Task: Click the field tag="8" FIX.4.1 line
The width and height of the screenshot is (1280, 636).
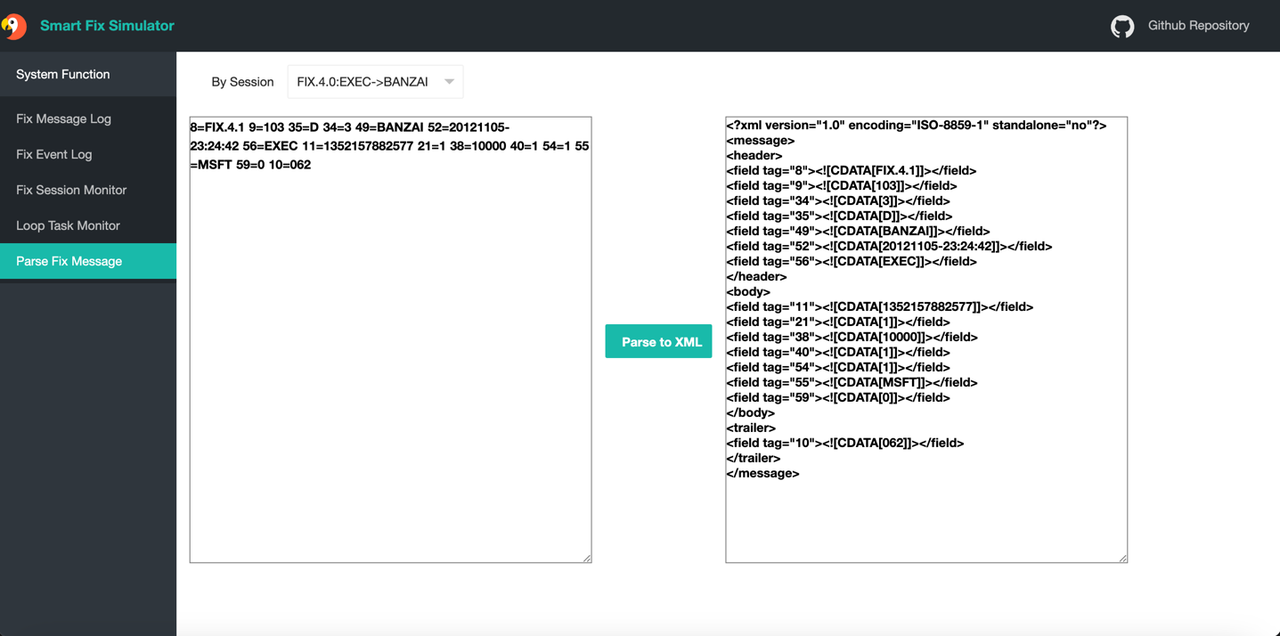Action: click(x=851, y=170)
